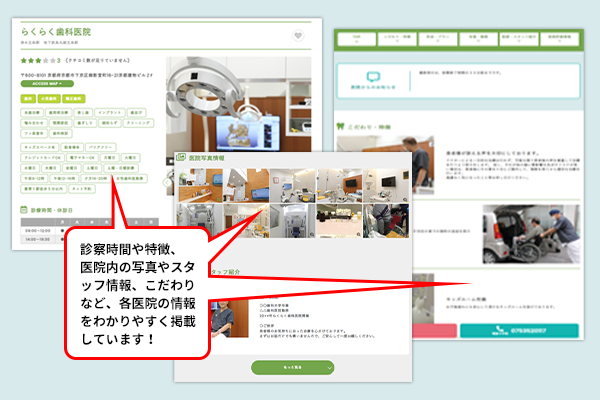Screen dimensions: 600x400
Task: Click the first green filled category tag
Action: coord(28,98)
